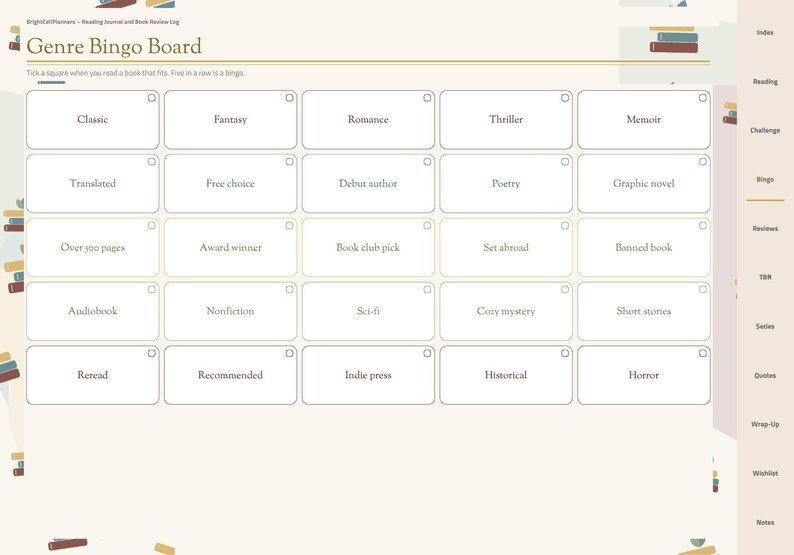
Task: Click the Reread label
Action: coord(93,375)
